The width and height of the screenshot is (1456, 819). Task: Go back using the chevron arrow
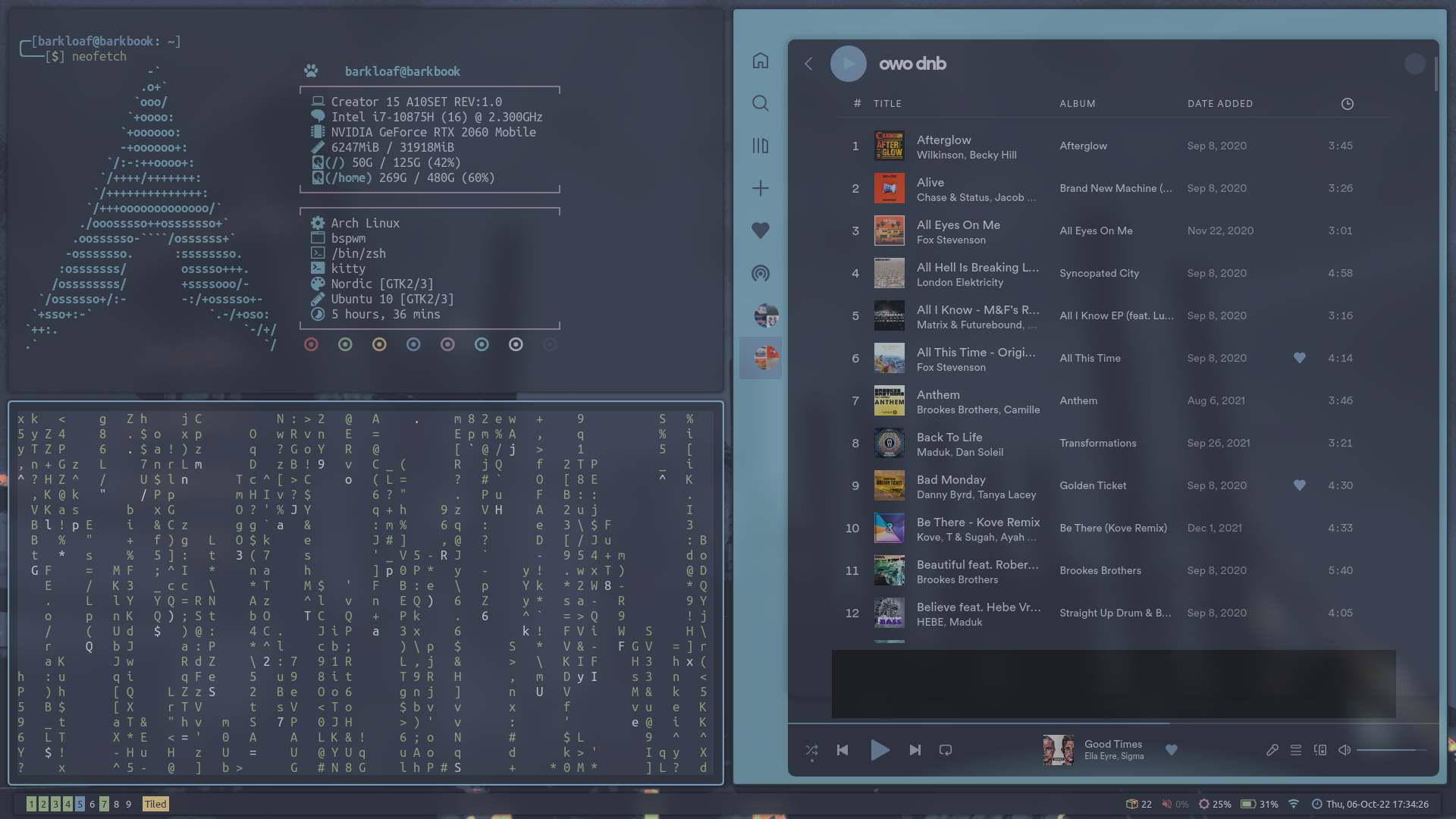coord(808,64)
